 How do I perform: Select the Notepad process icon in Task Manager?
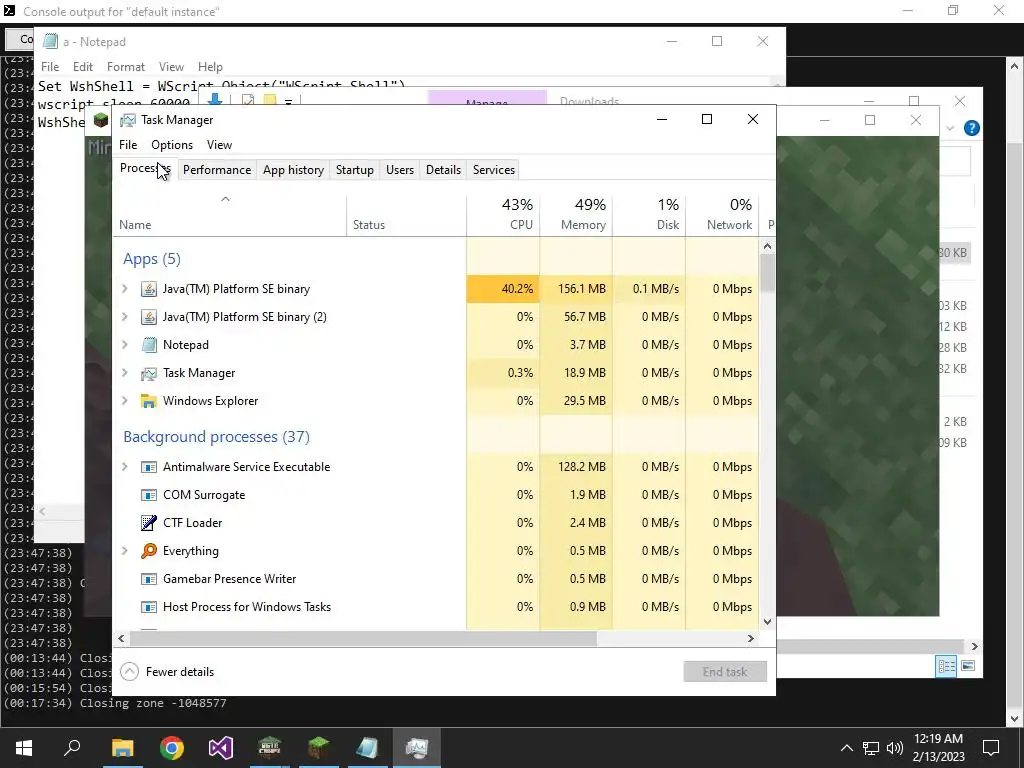coord(149,345)
